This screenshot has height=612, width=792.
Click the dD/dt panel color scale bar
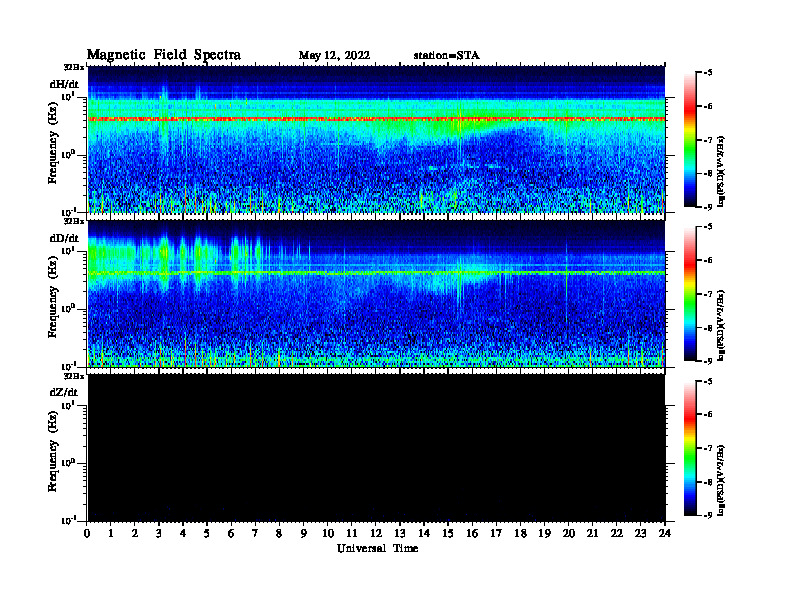[x=690, y=294]
